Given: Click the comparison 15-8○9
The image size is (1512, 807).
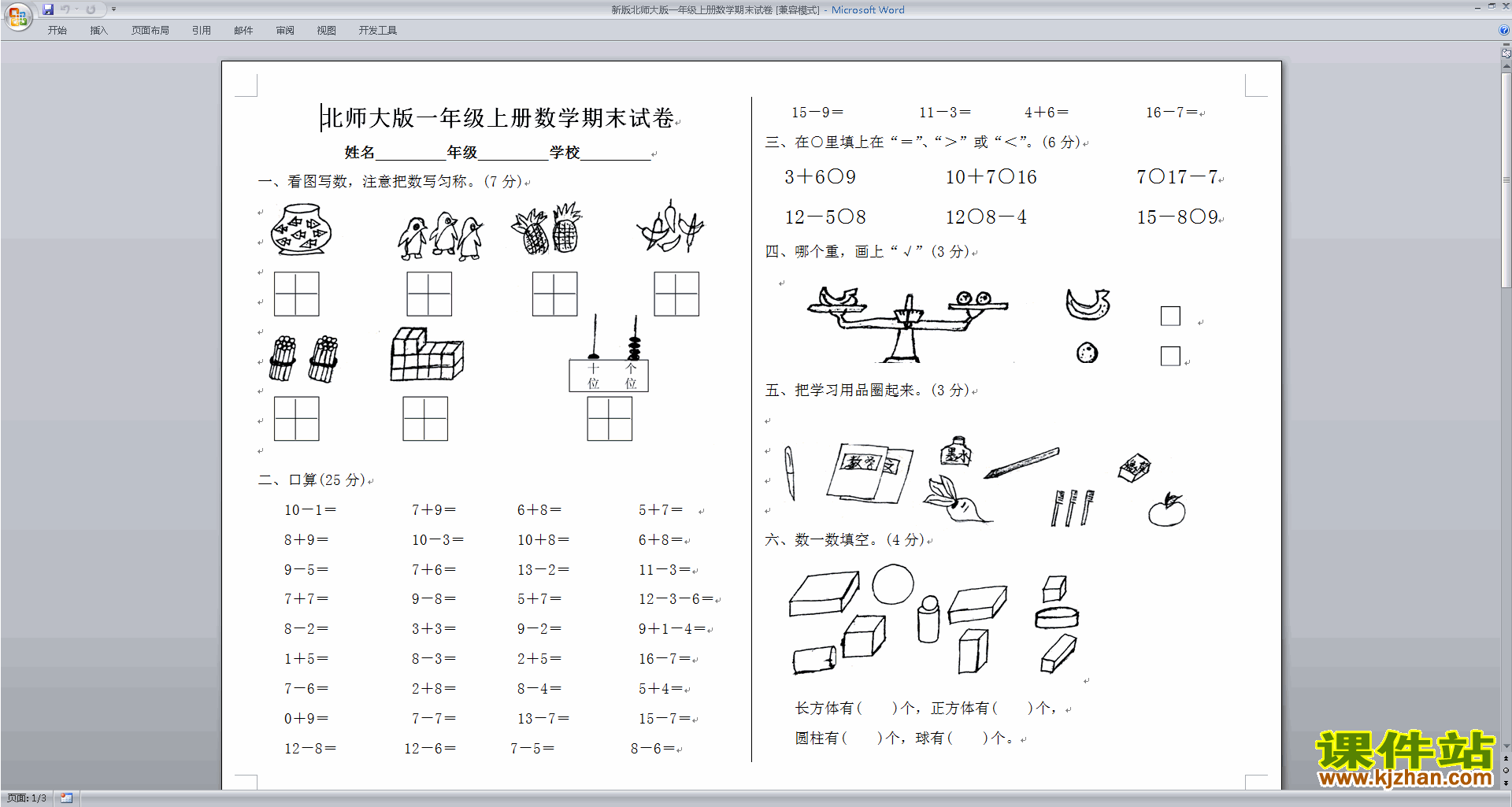Looking at the screenshot, I should (1177, 217).
